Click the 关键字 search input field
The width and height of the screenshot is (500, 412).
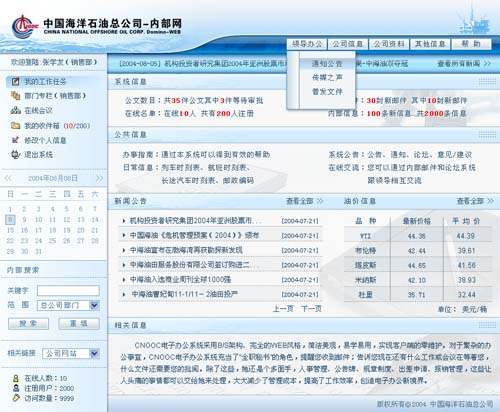(x=68, y=291)
